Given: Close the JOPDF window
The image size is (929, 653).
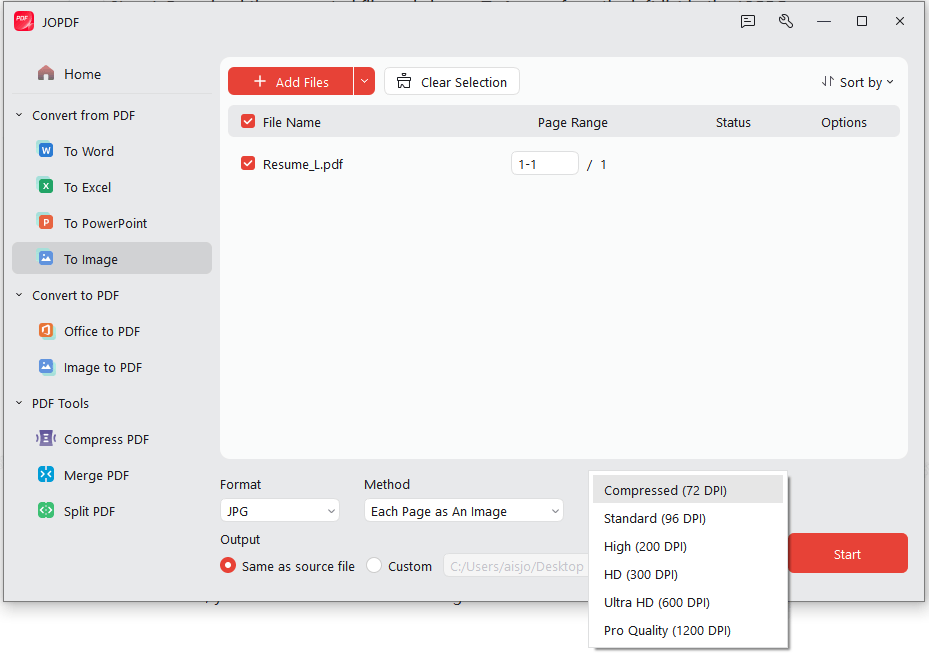Looking at the screenshot, I should pyautogui.click(x=899, y=21).
